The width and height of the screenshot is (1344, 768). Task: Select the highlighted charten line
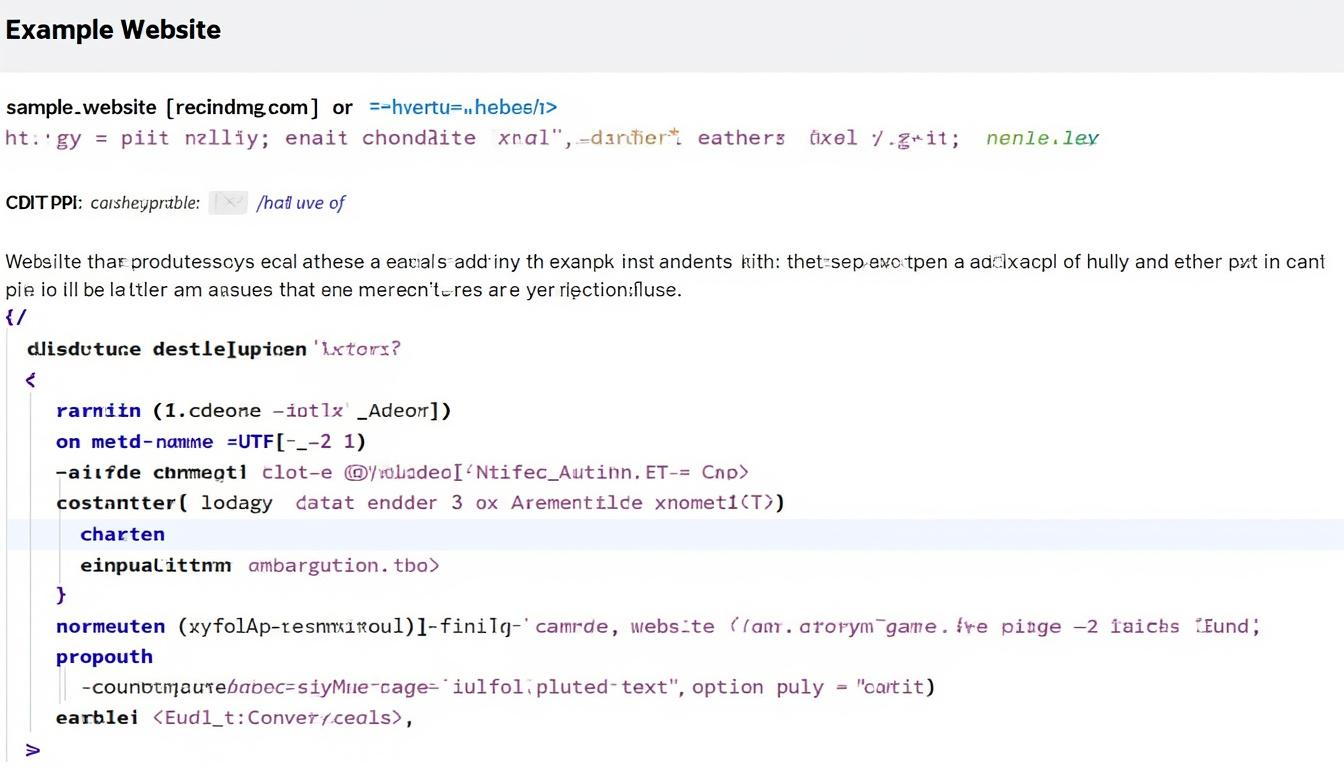675,534
